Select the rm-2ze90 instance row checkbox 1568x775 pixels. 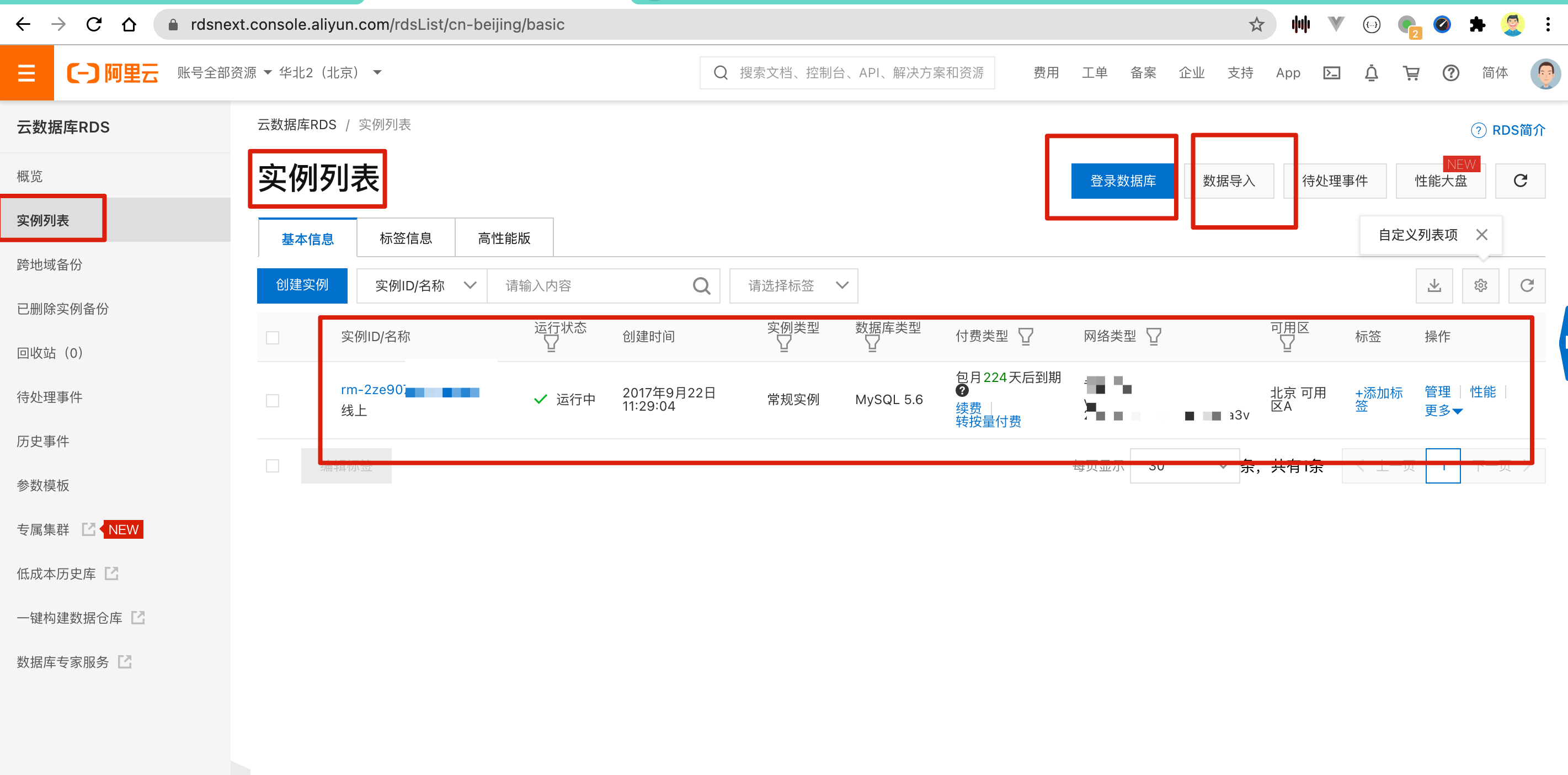pyautogui.click(x=273, y=401)
